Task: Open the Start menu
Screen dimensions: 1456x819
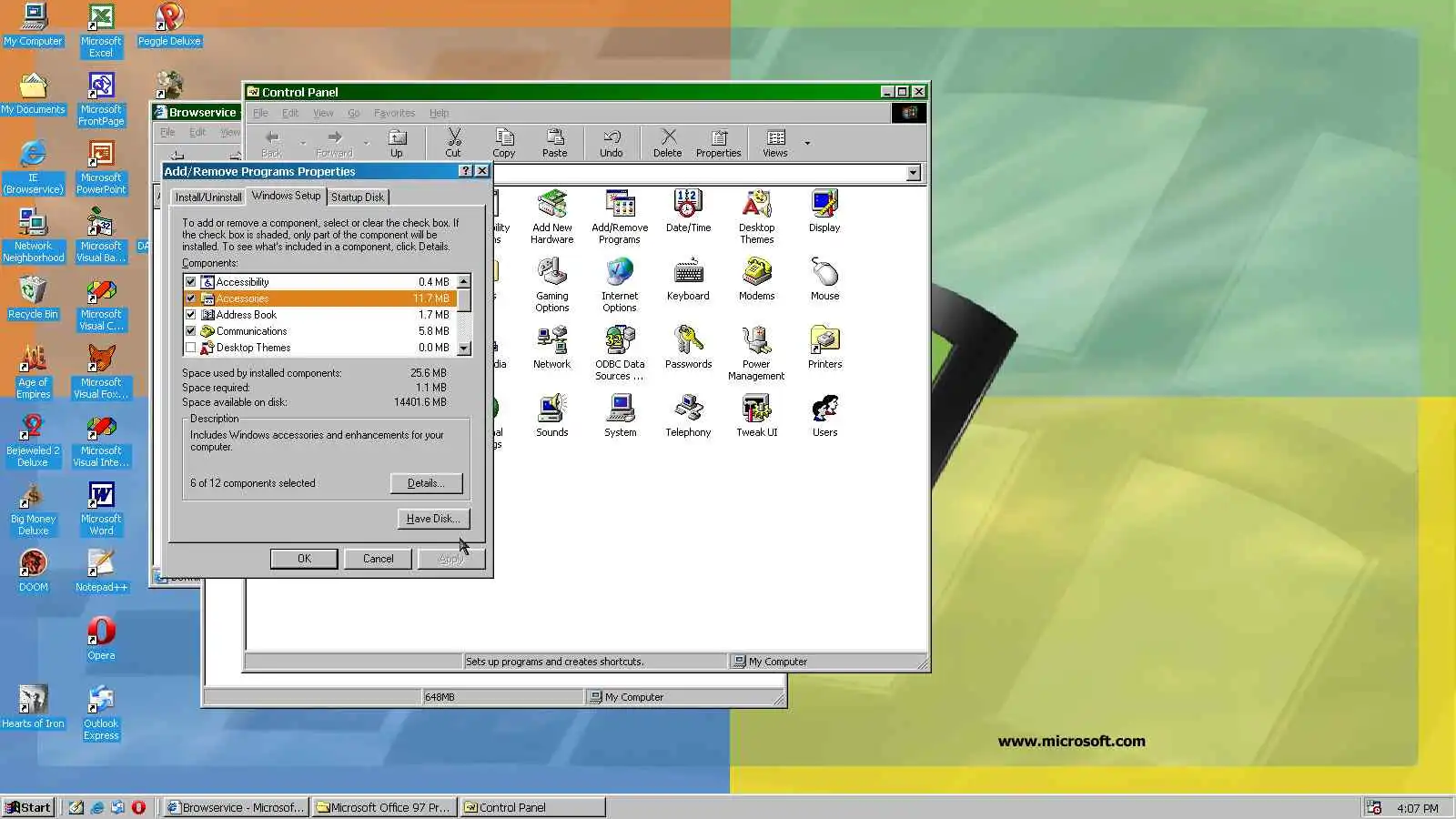Action: pos(28,807)
